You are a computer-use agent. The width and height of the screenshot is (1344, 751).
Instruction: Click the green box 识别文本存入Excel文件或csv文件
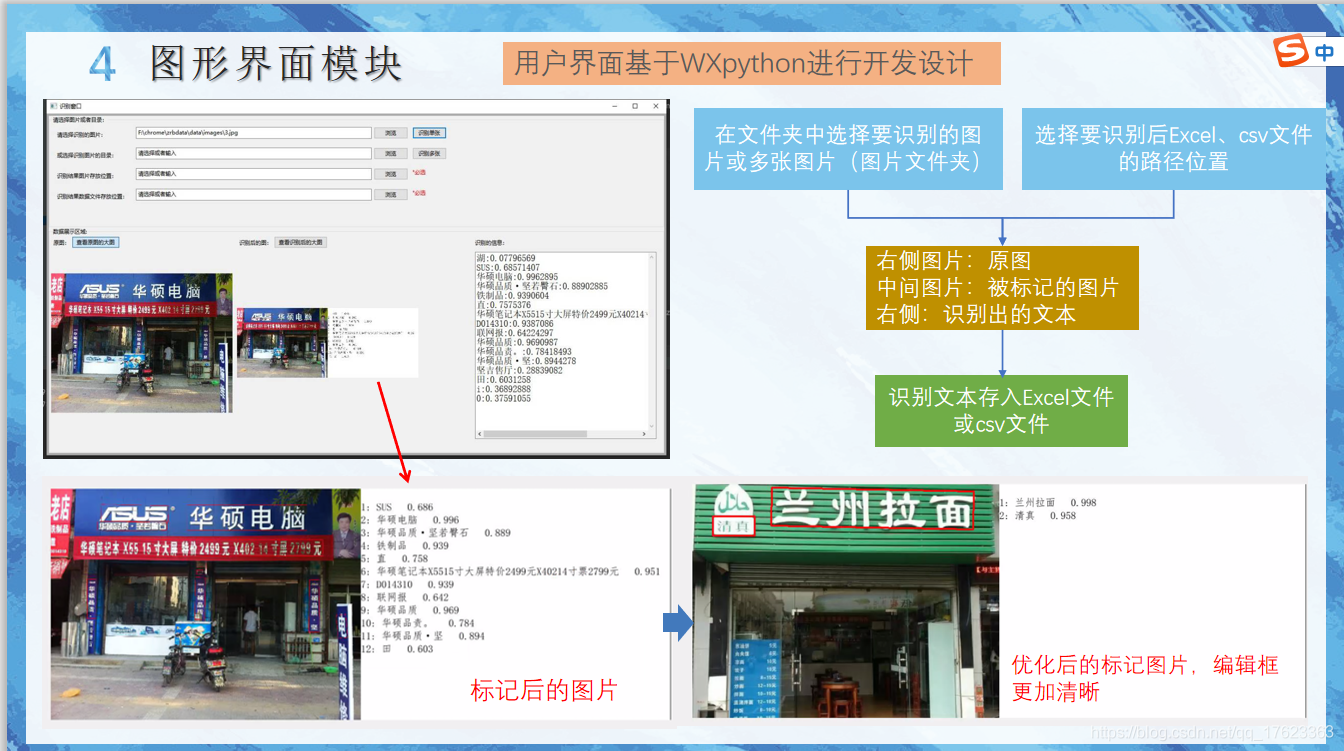click(x=1001, y=410)
